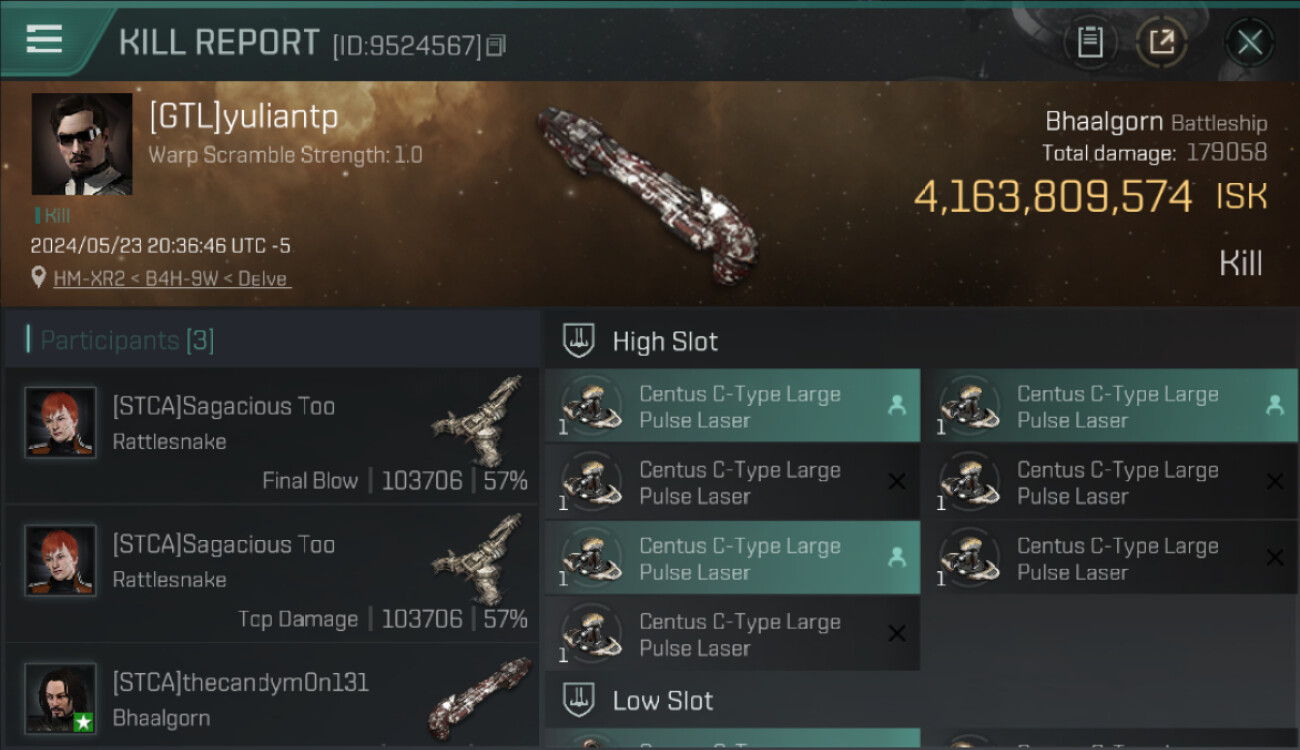
Task: Select Sagacious Too top damage entry
Action: [270, 574]
